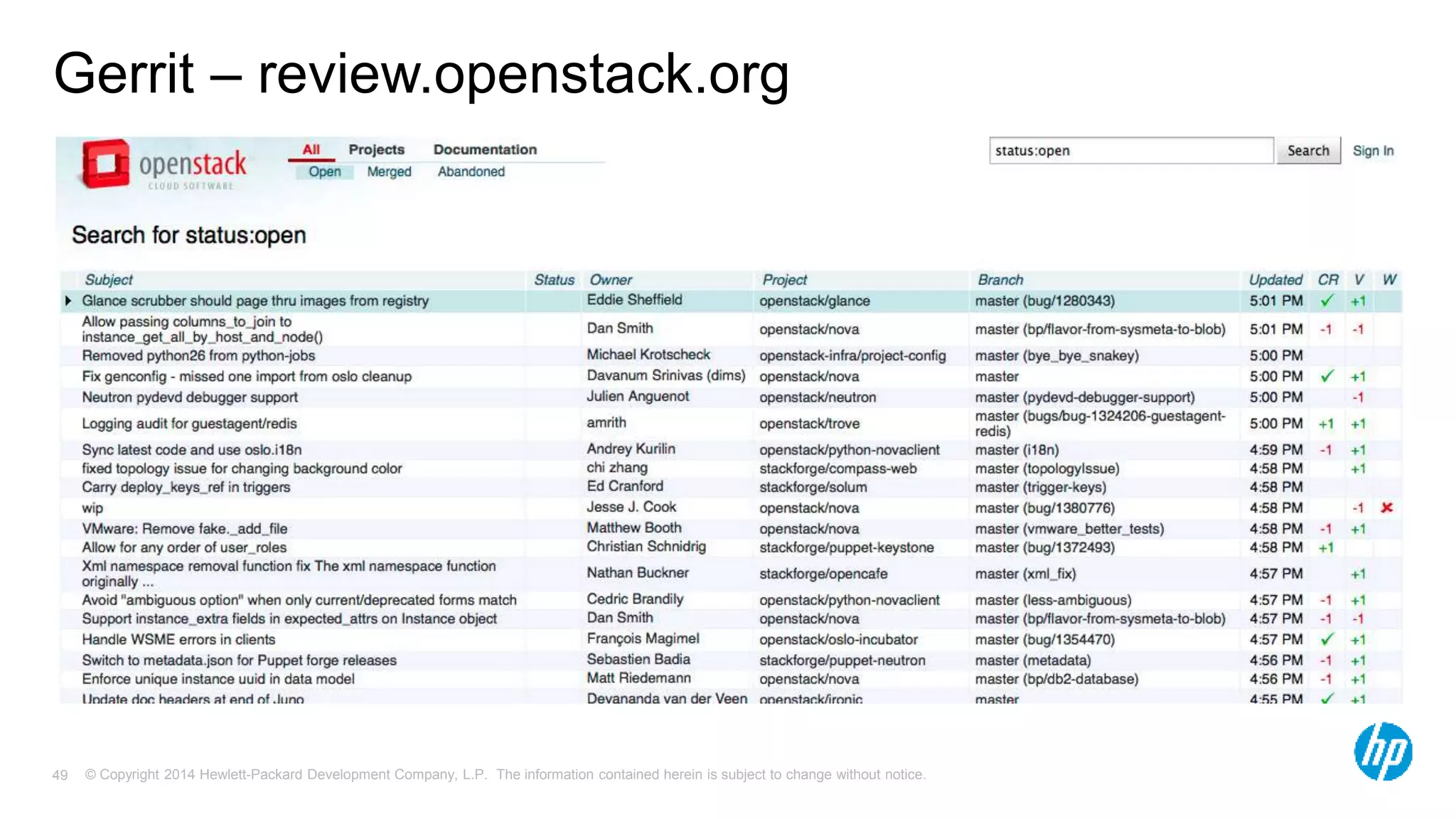Click the red X in the wip row

click(1386, 508)
